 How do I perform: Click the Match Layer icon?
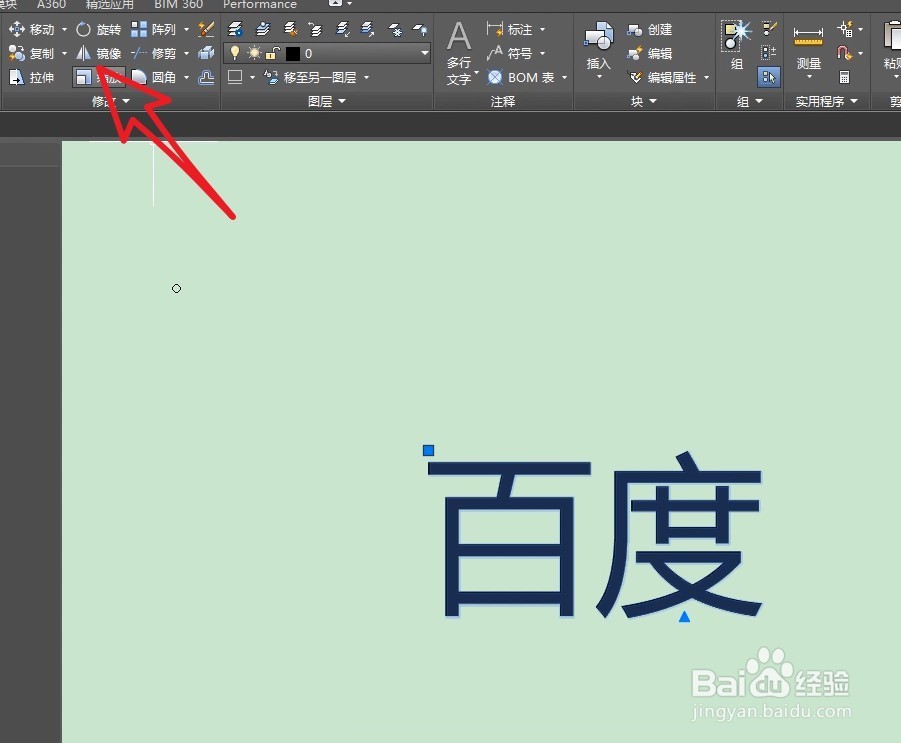coord(290,29)
